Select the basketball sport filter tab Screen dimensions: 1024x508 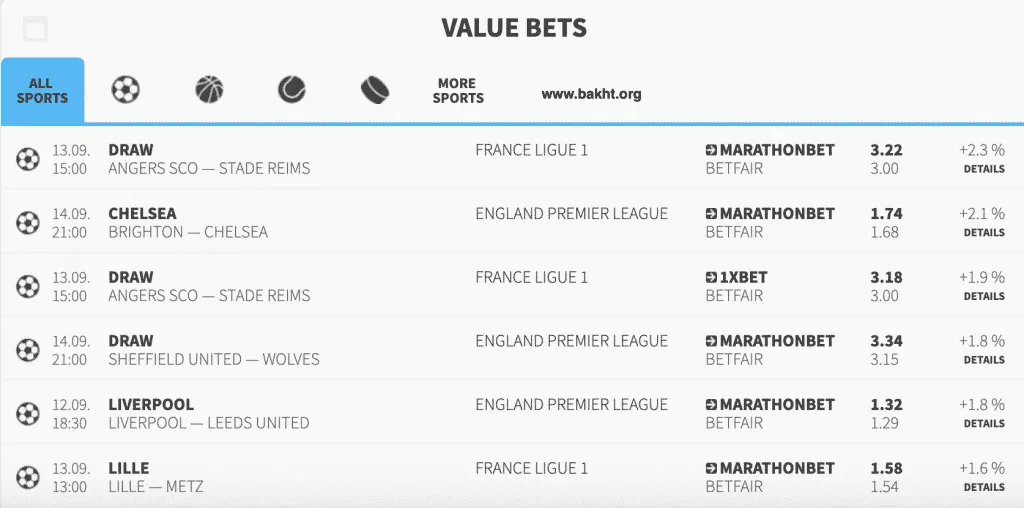tap(209, 91)
